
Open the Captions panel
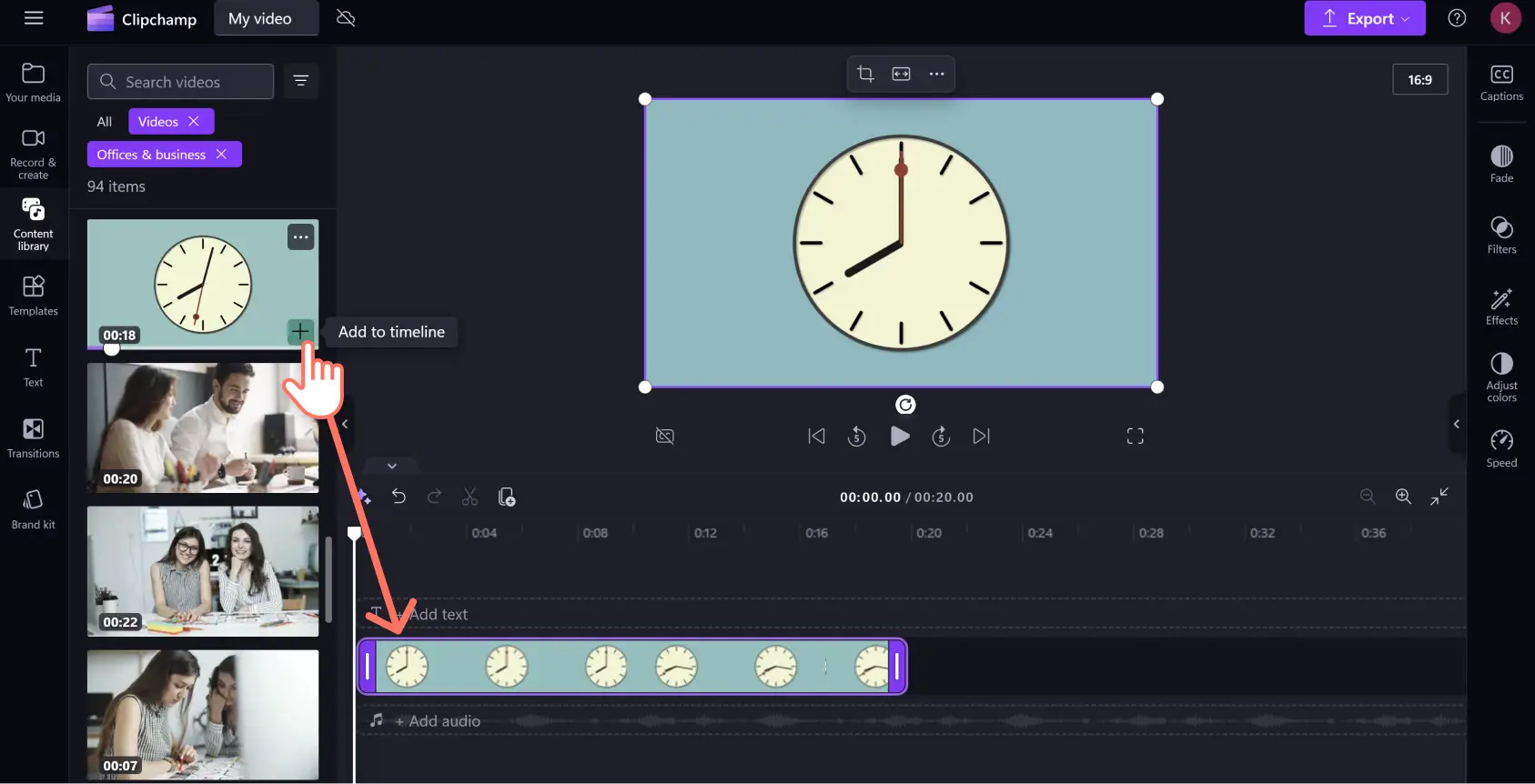(1501, 83)
